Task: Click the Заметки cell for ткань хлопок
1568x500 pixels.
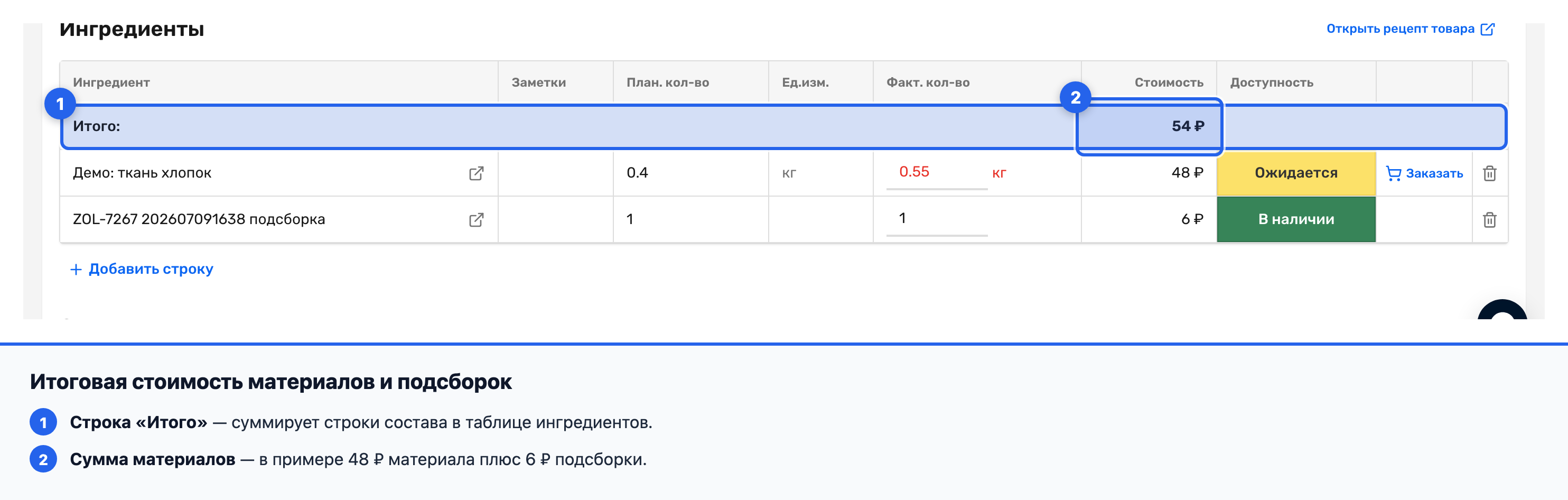Action: tap(555, 173)
